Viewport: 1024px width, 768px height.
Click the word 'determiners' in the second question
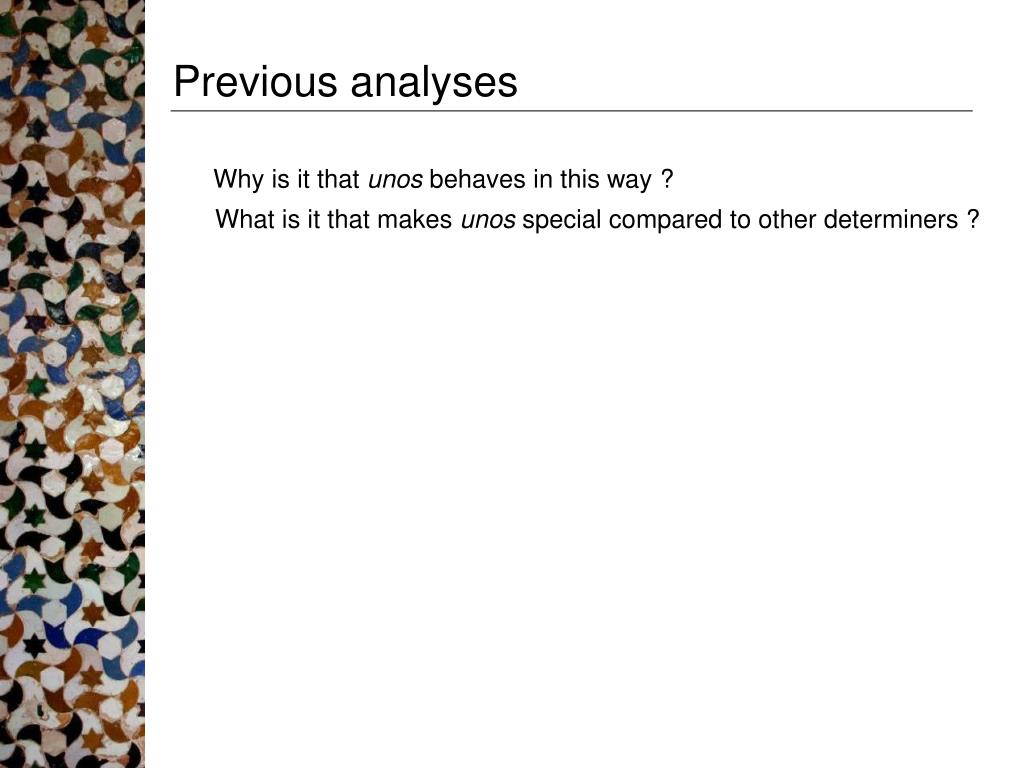(890, 219)
